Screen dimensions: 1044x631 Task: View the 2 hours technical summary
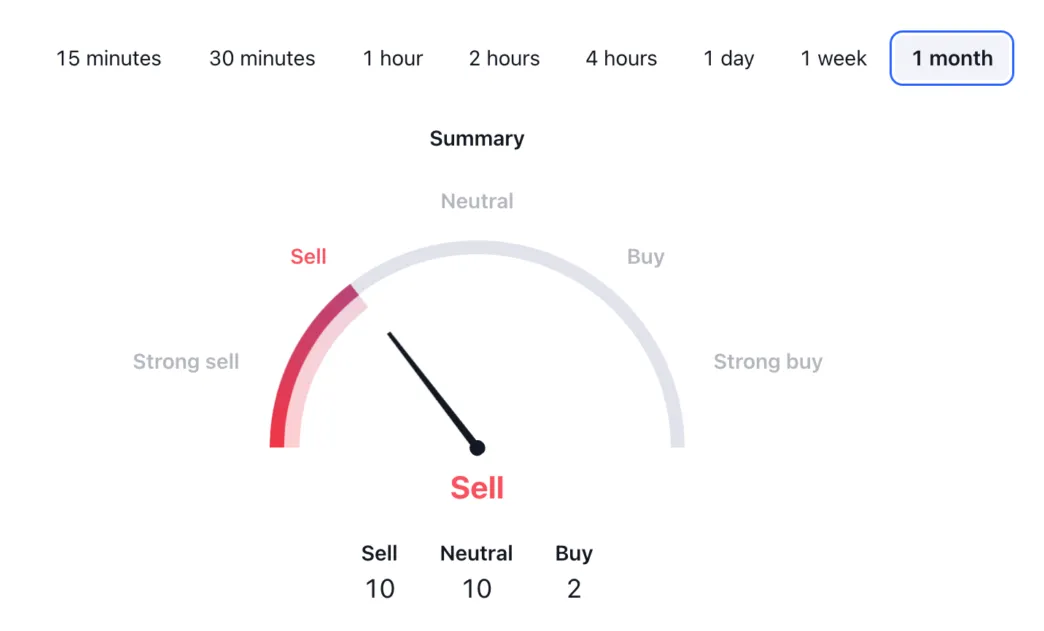pos(503,58)
